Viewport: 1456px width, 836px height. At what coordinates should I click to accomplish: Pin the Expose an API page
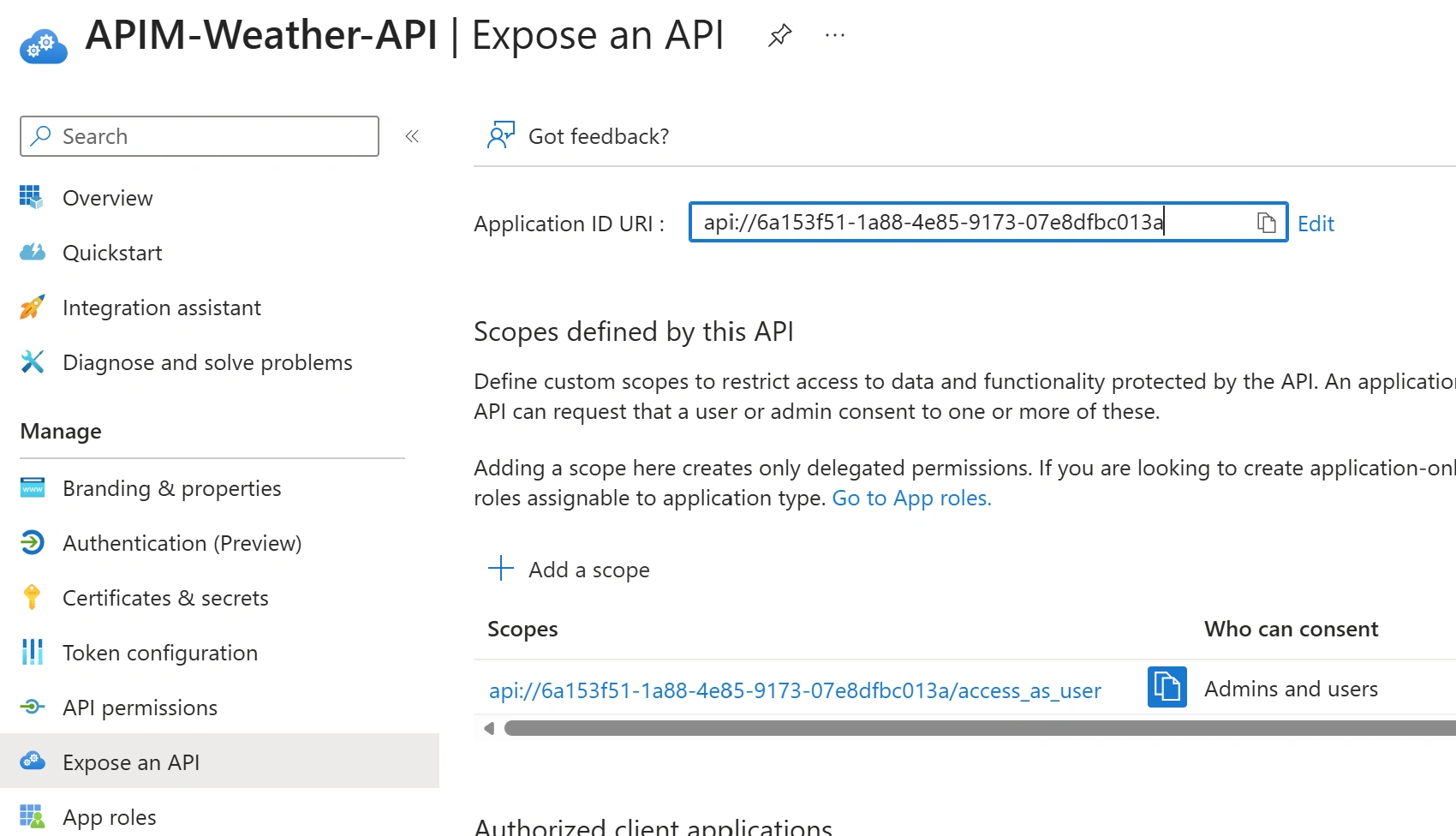tap(779, 35)
